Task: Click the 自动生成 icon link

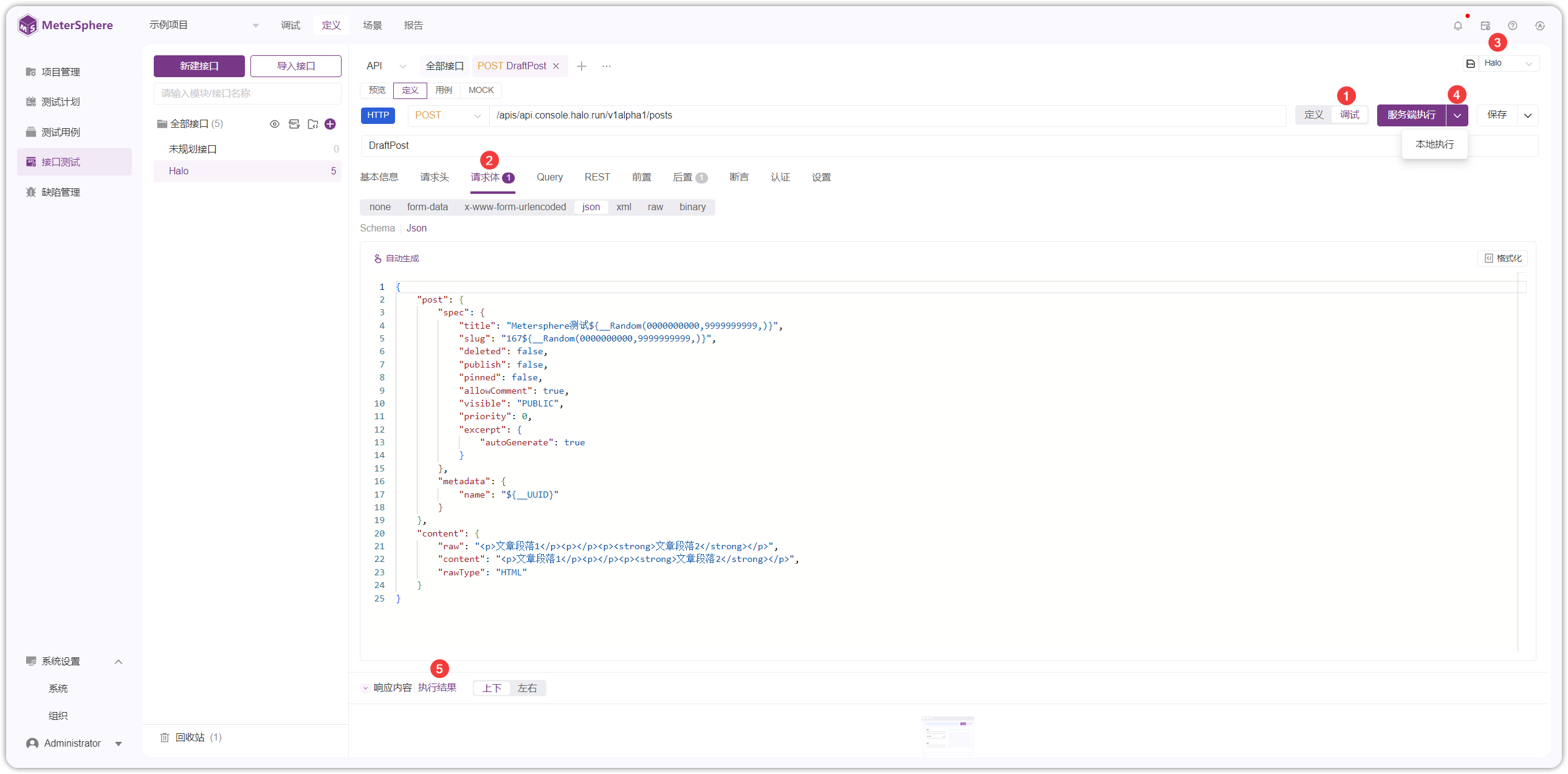Action: point(397,258)
